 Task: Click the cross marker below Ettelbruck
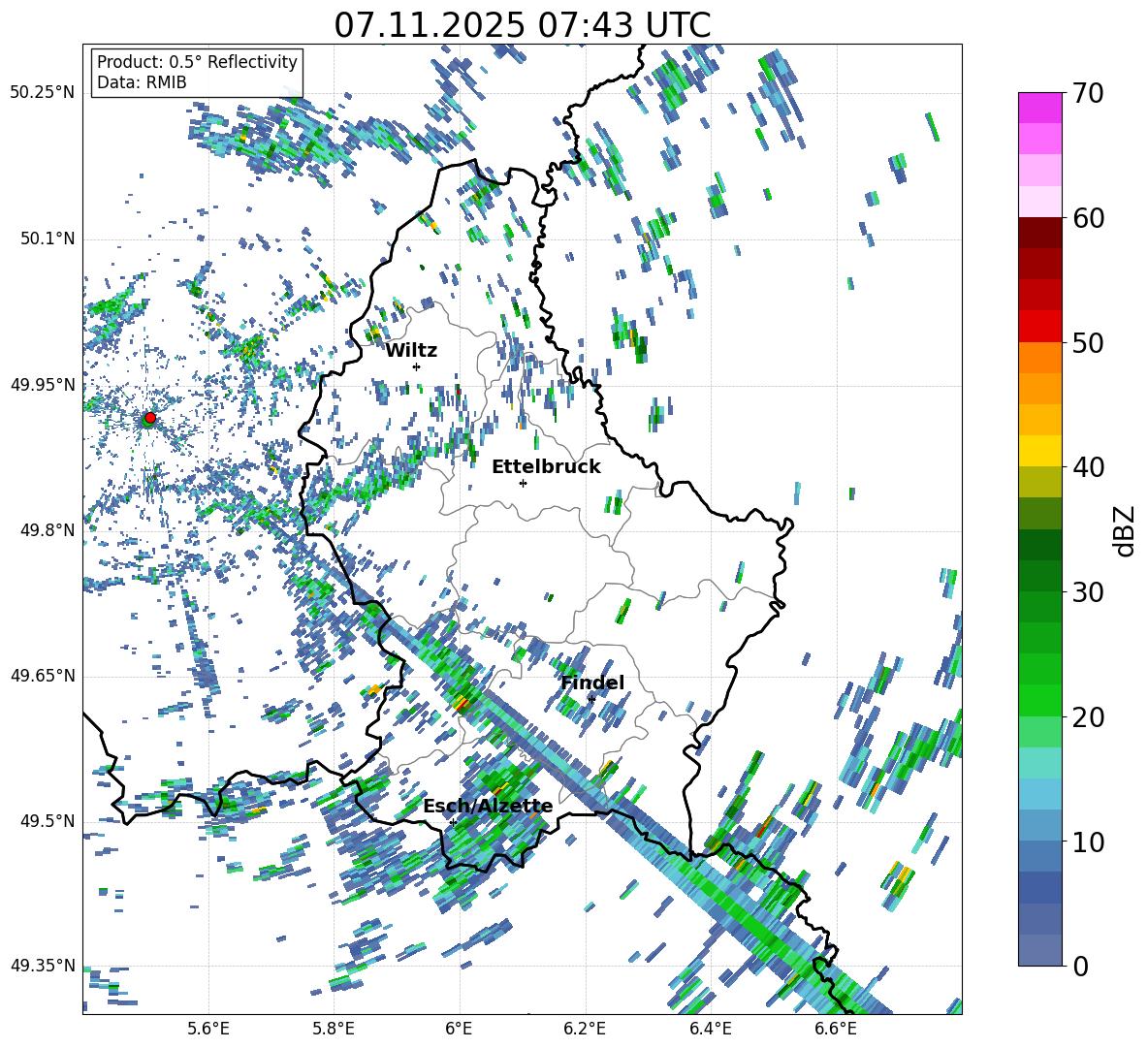coord(523,483)
